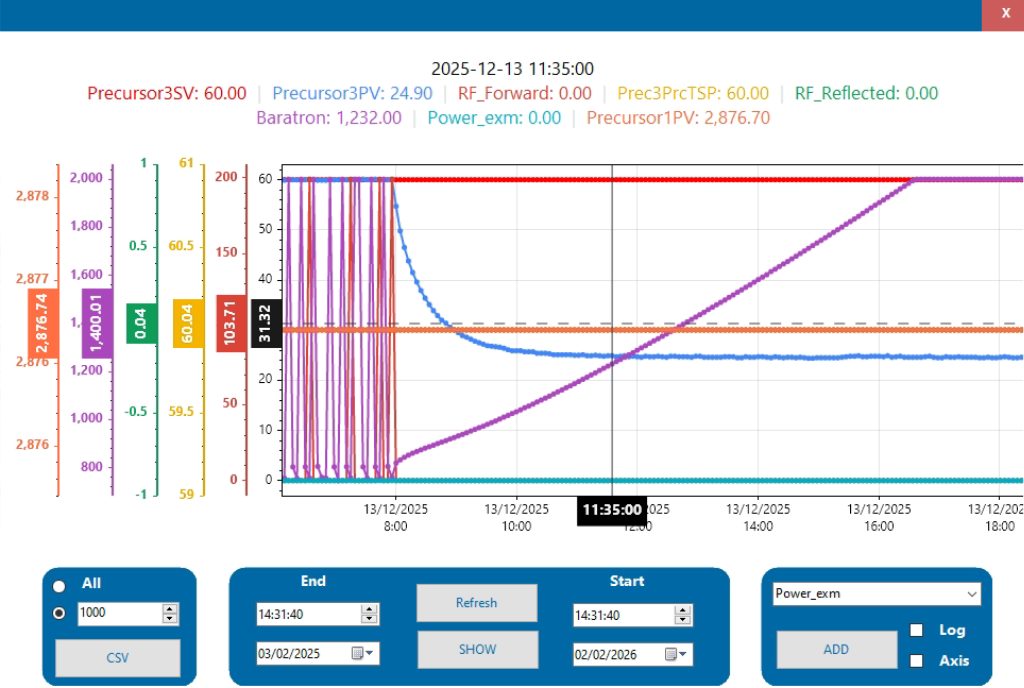Viewport: 1024px width, 688px height.
Task: Enable the Log checkbox
Action: [917, 630]
